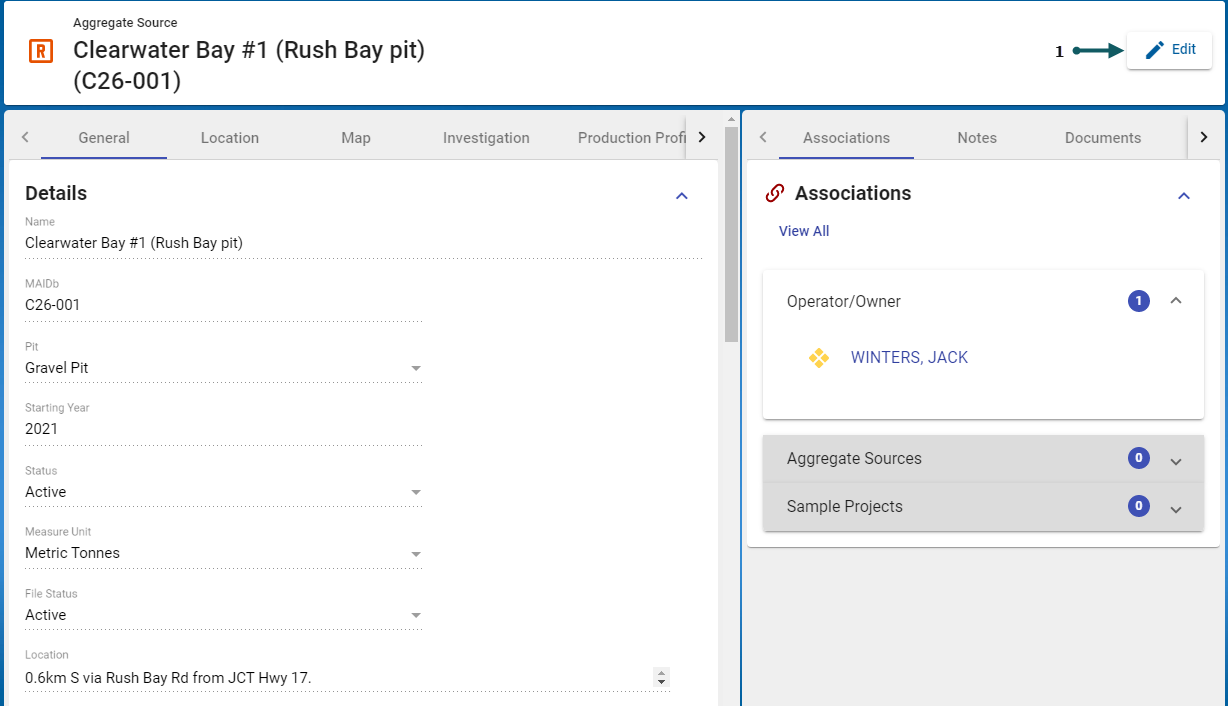This screenshot has height=706, width=1228.
Task: Expand the Aggregate Sources panel
Action: tap(1176, 460)
